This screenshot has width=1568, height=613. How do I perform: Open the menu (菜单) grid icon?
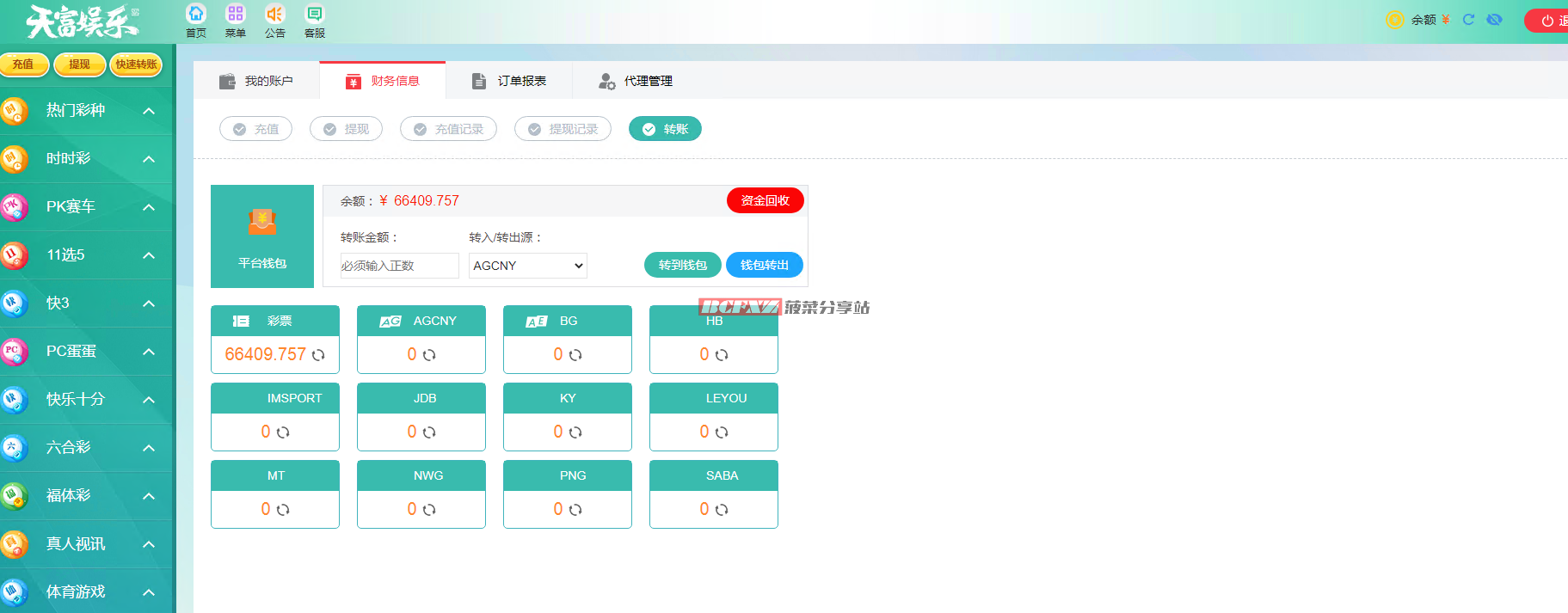click(x=235, y=15)
